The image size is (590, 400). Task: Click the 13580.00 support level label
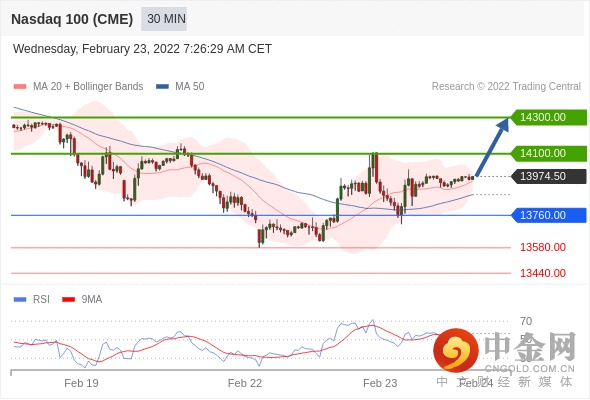[543, 247]
